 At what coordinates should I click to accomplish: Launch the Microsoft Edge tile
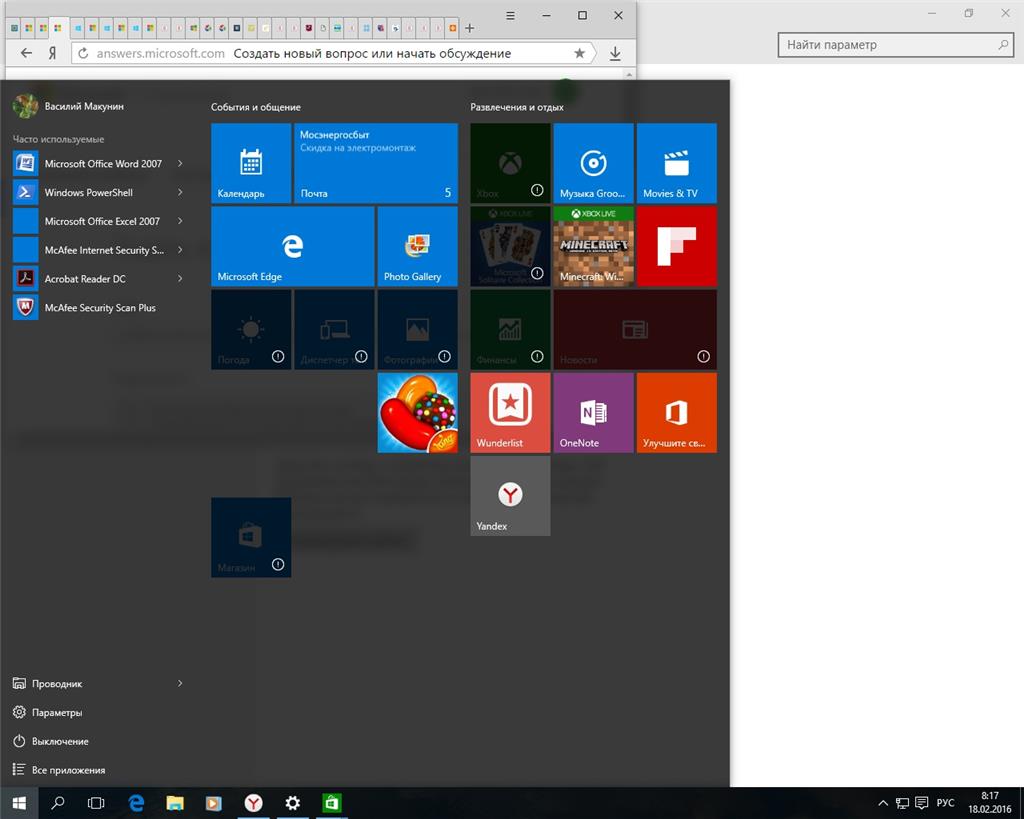click(293, 246)
